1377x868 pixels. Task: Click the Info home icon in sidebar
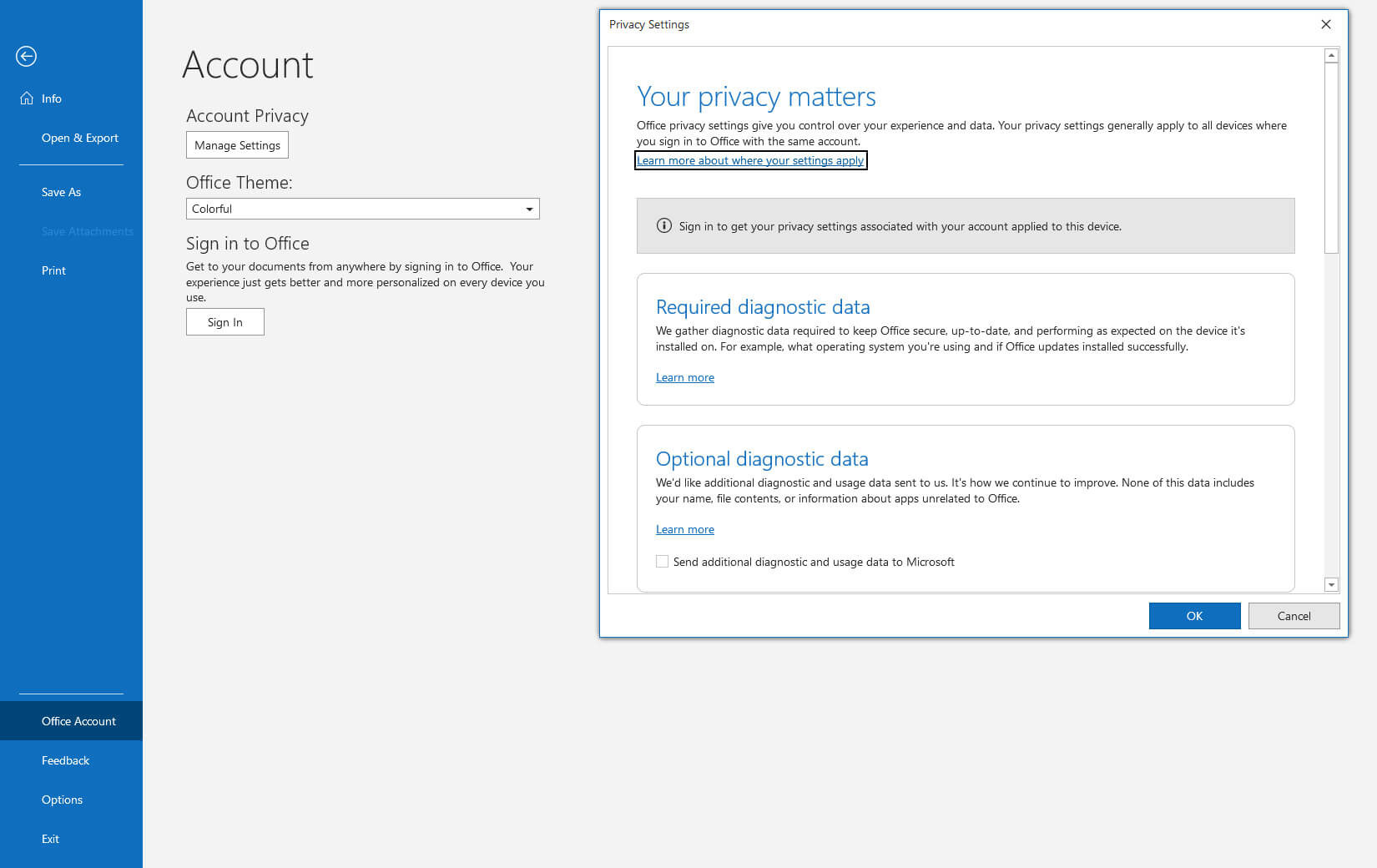27,98
